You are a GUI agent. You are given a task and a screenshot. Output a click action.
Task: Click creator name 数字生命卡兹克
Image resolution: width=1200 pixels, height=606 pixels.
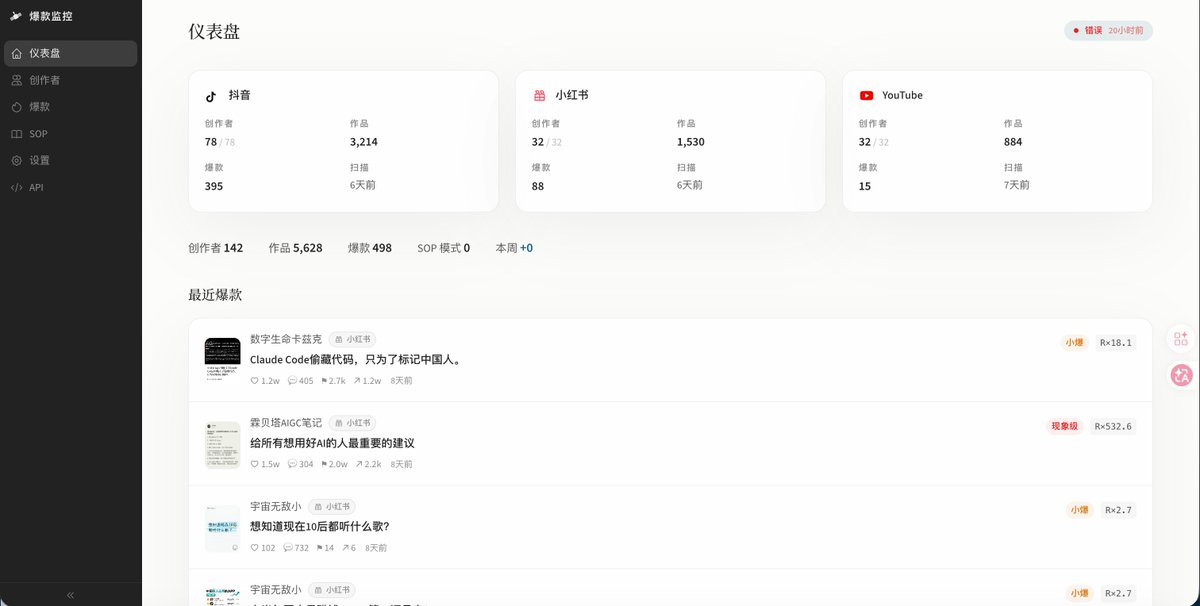click(286, 340)
